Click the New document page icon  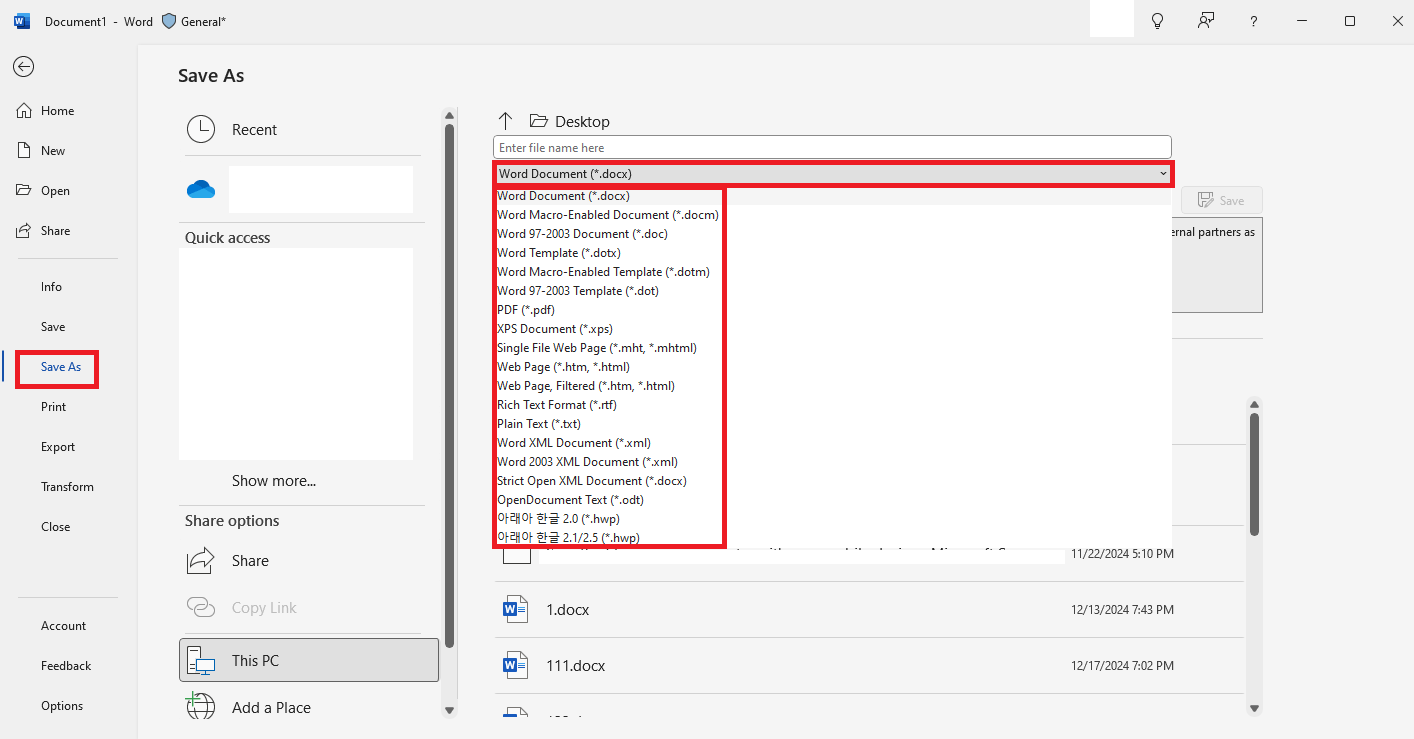click(24, 151)
